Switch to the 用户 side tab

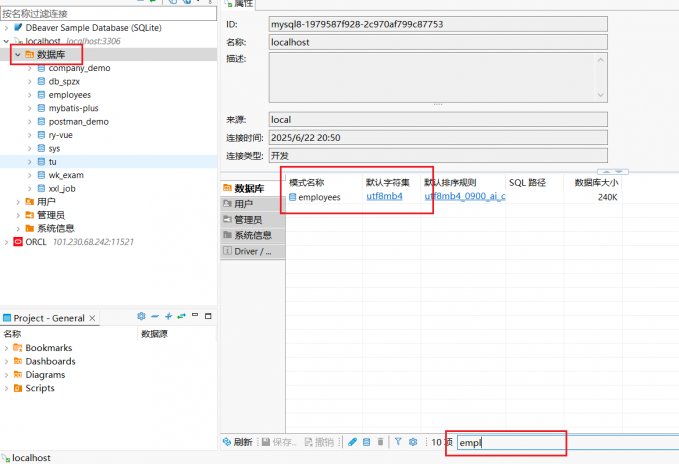click(243, 204)
